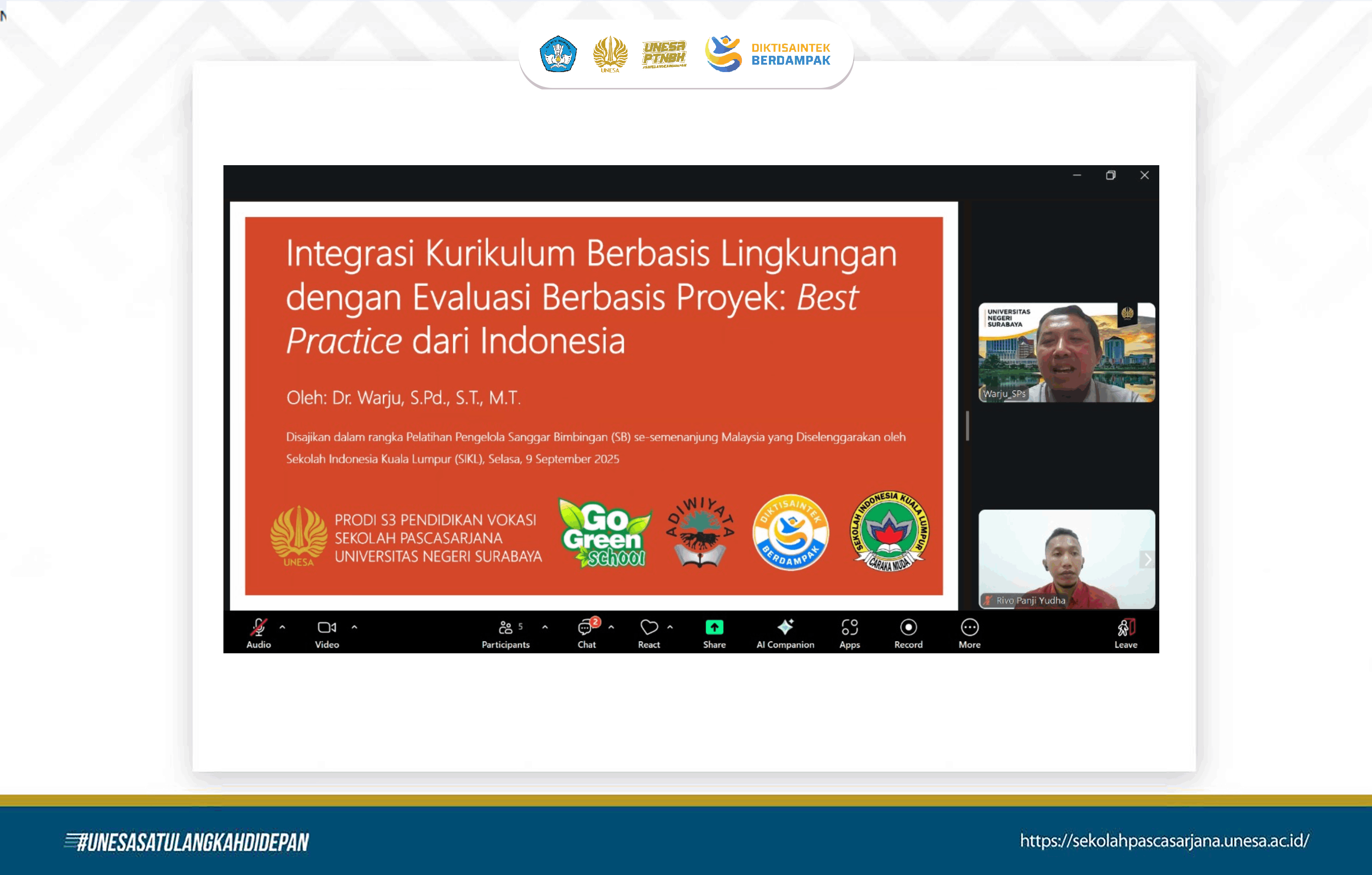
Task: Start recording with the Record button
Action: 908,627
